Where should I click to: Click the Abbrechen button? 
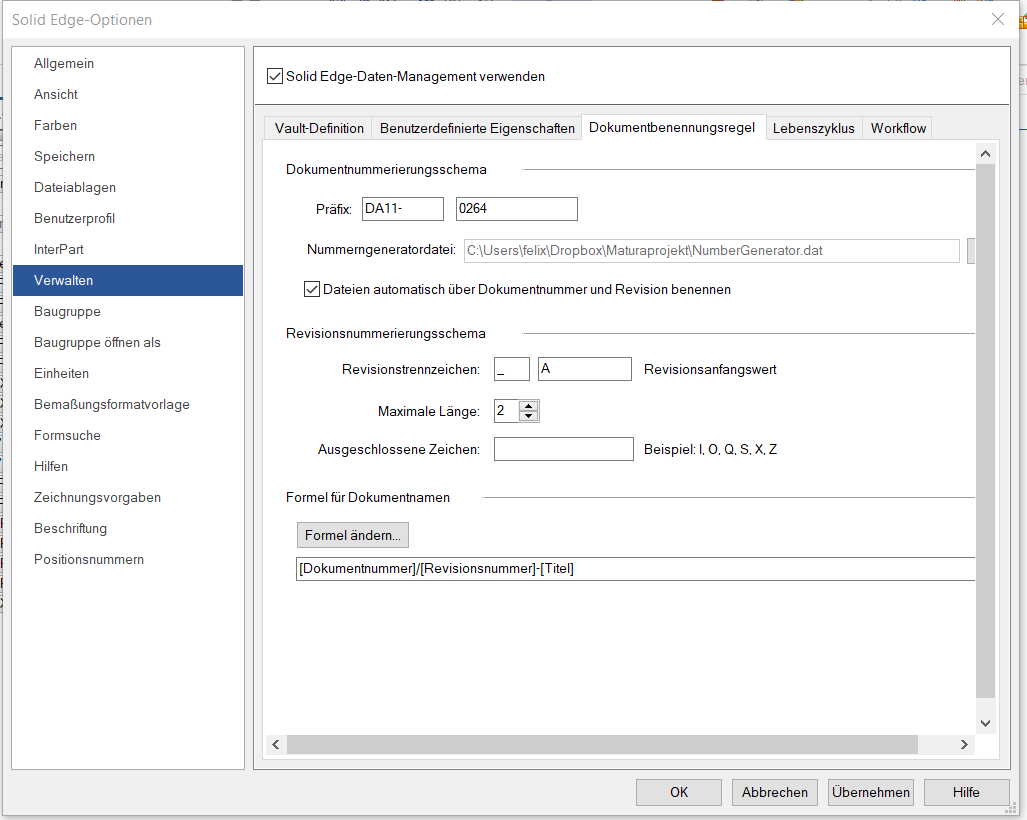click(x=775, y=792)
